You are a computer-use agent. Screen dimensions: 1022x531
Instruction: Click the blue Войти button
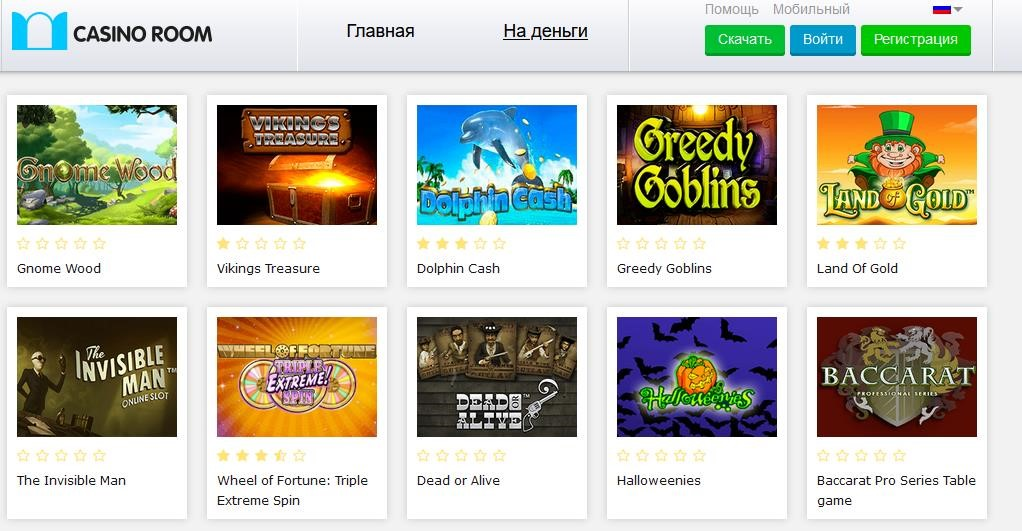click(823, 40)
